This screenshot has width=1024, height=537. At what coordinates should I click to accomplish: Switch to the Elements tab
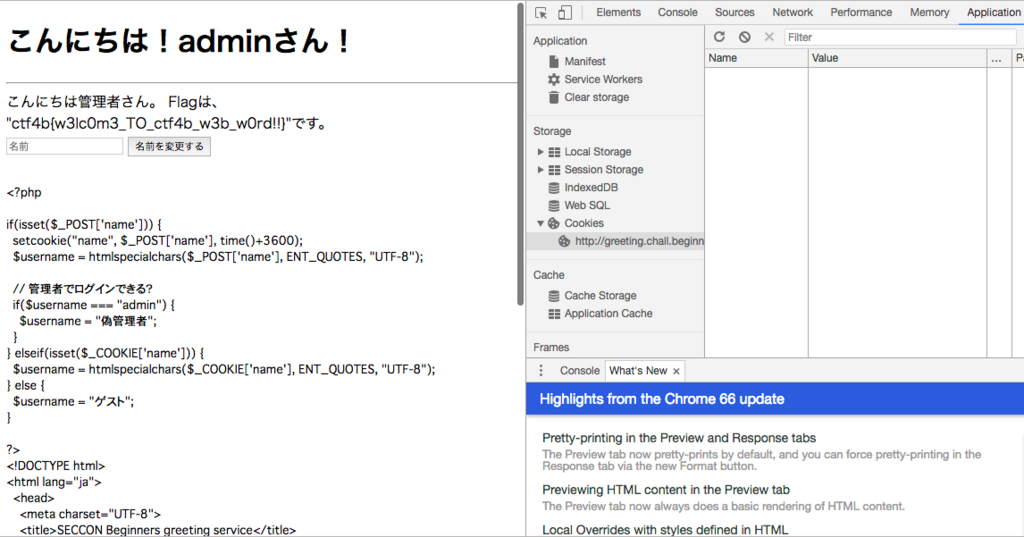pyautogui.click(x=618, y=12)
